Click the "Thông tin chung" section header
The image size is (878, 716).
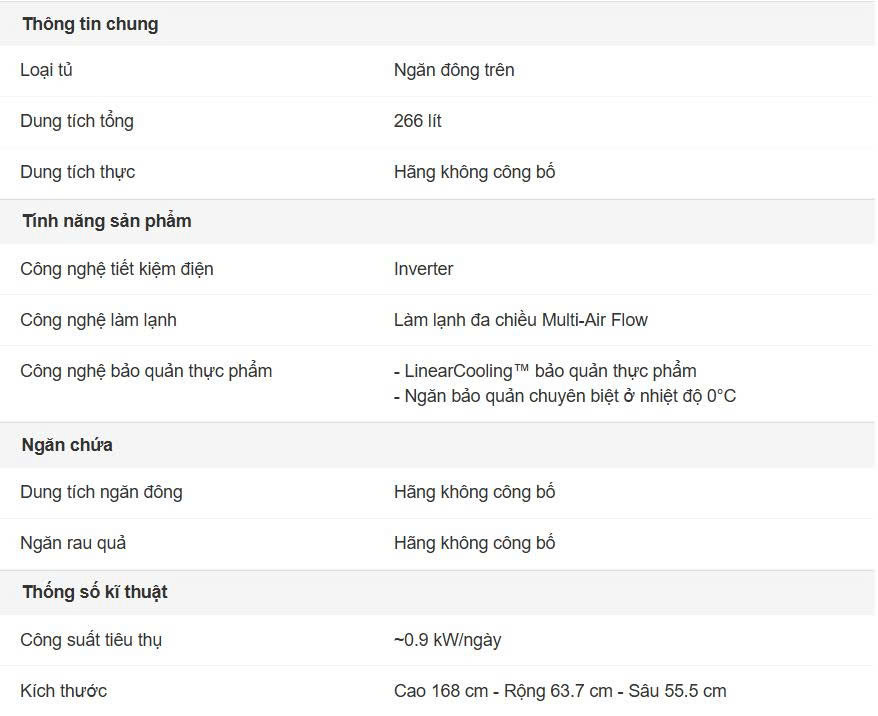[90, 24]
